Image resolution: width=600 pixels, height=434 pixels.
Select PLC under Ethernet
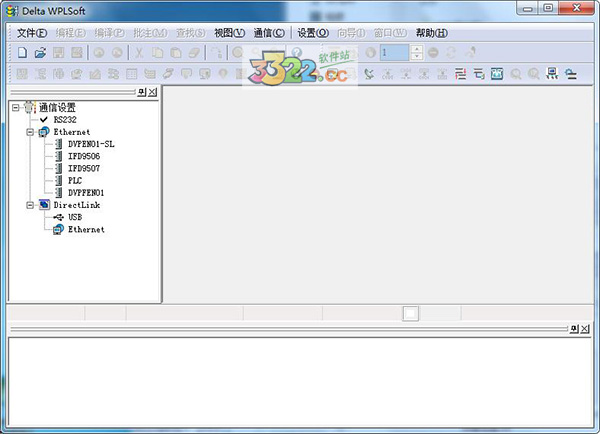[x=75, y=181]
